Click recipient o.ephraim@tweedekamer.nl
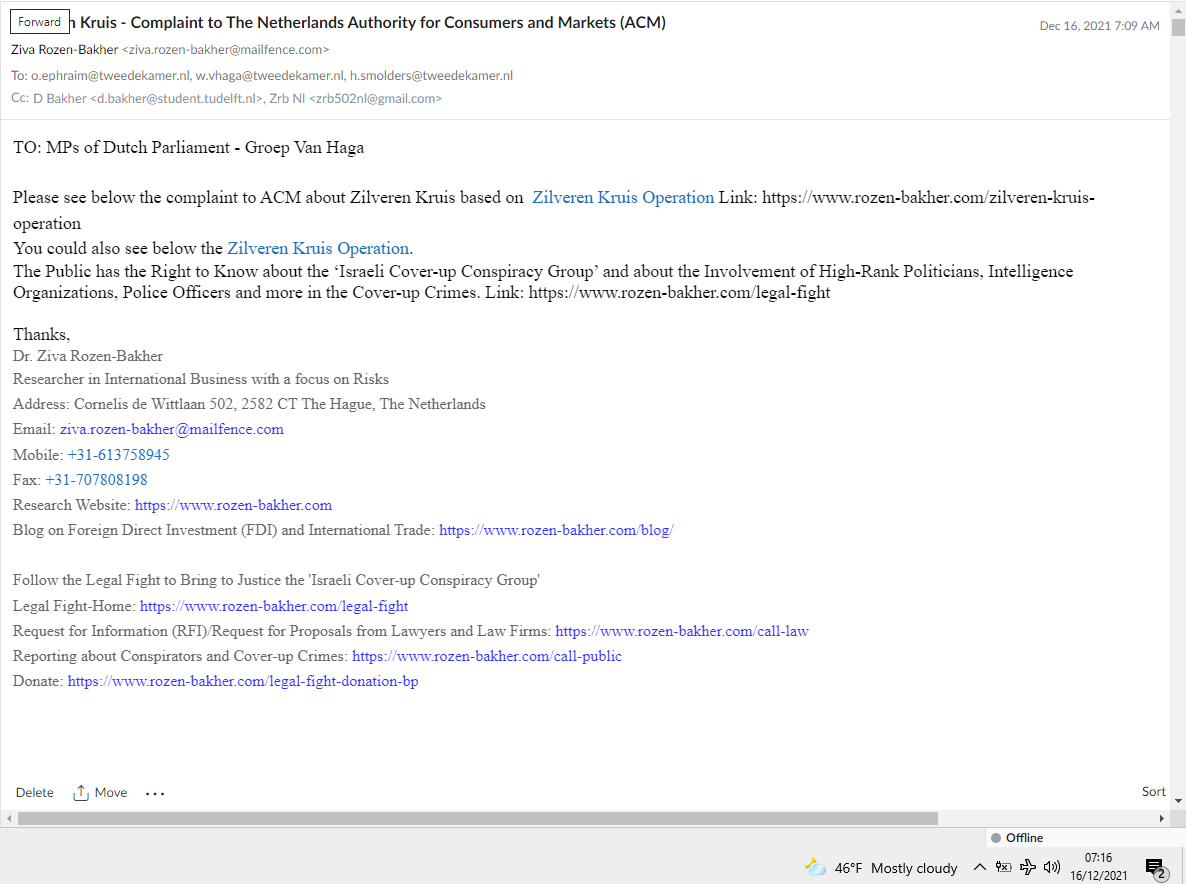Viewport: 1186px width, 884px height. [110, 76]
